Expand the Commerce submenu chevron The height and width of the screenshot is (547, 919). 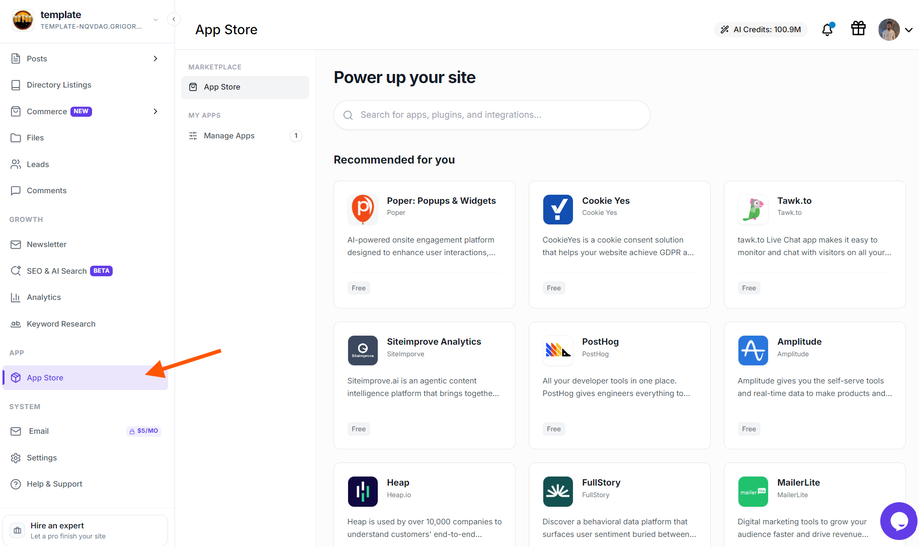point(155,111)
